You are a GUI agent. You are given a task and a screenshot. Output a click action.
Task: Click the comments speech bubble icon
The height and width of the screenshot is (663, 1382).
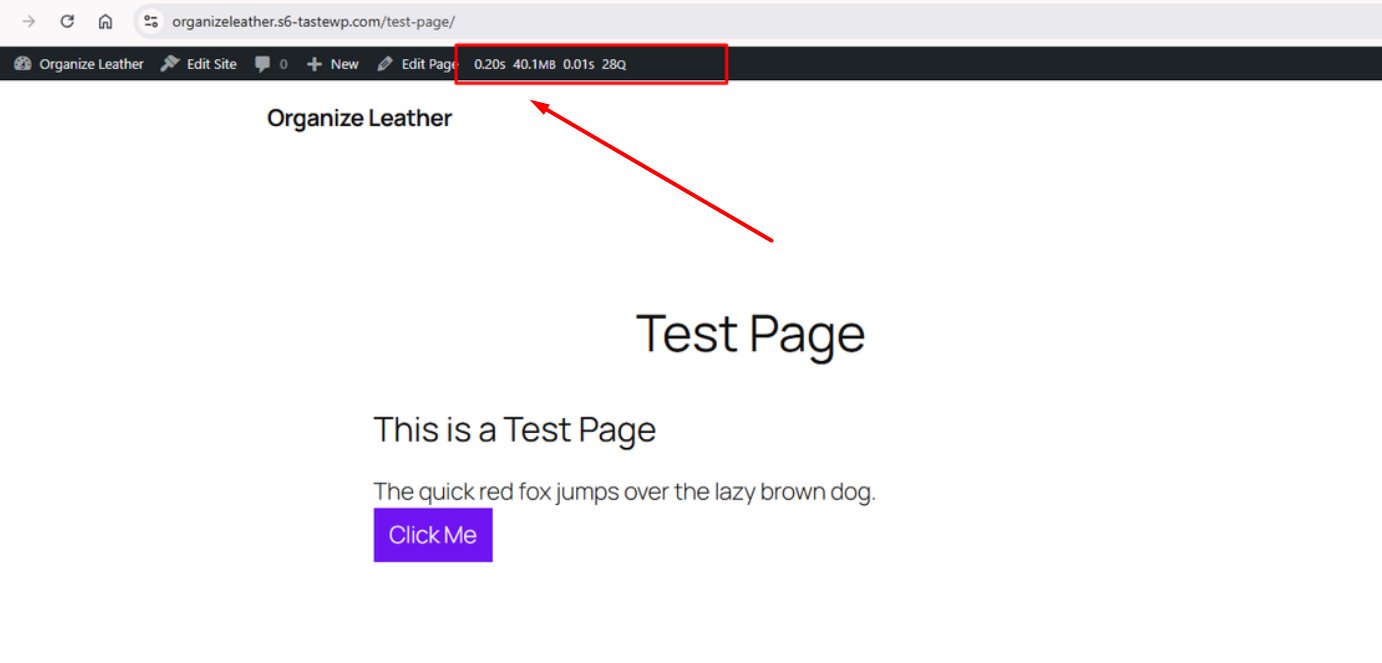262,64
